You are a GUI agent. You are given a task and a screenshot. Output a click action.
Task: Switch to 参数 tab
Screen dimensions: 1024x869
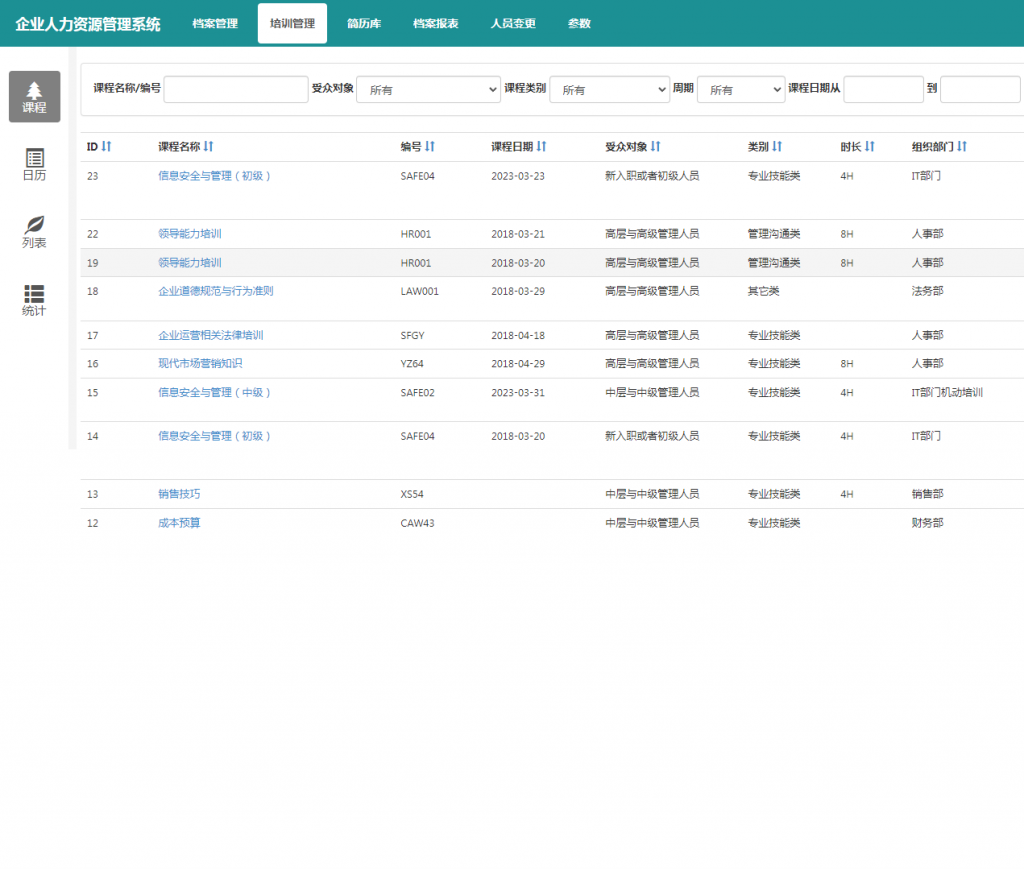coord(579,24)
